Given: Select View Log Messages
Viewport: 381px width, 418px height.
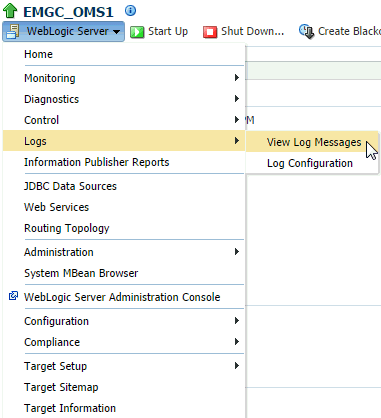Looking at the screenshot, I should click(314, 142).
